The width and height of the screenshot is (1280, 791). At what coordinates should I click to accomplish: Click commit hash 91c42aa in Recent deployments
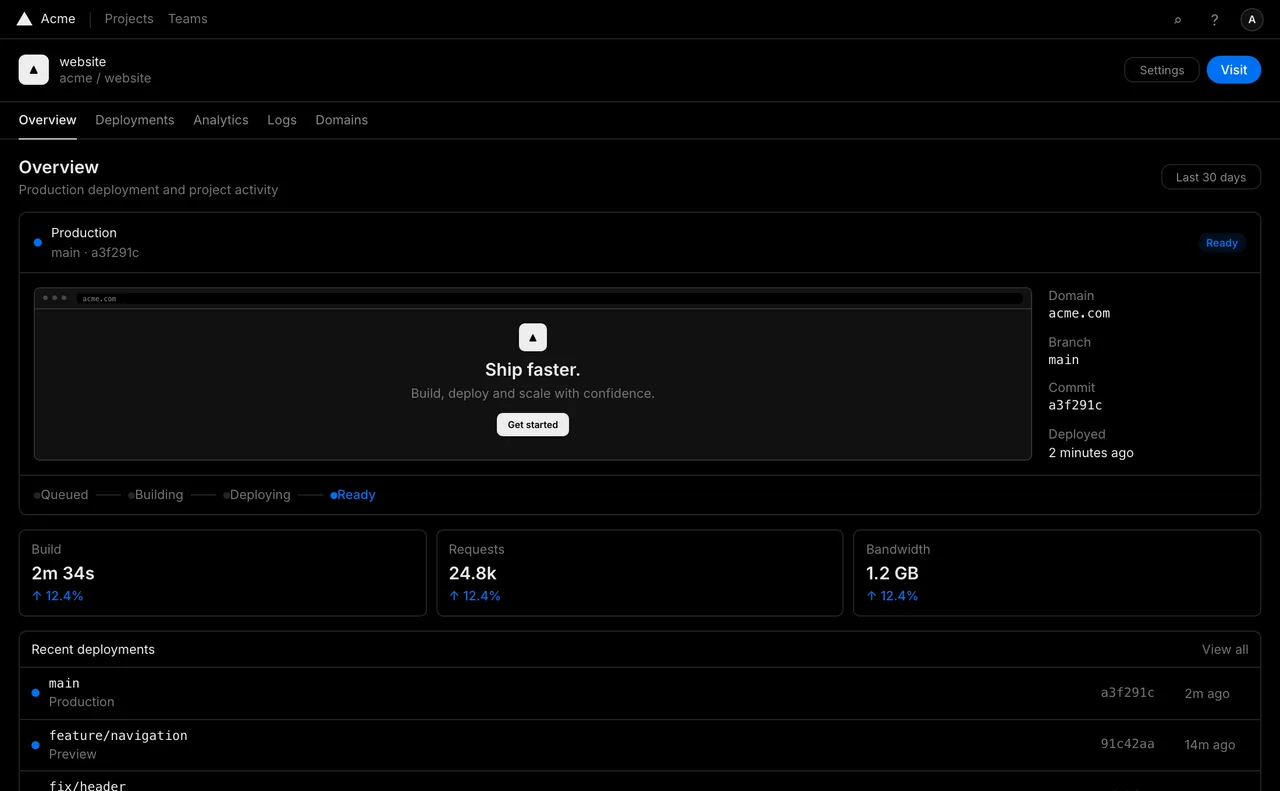[1128, 744]
